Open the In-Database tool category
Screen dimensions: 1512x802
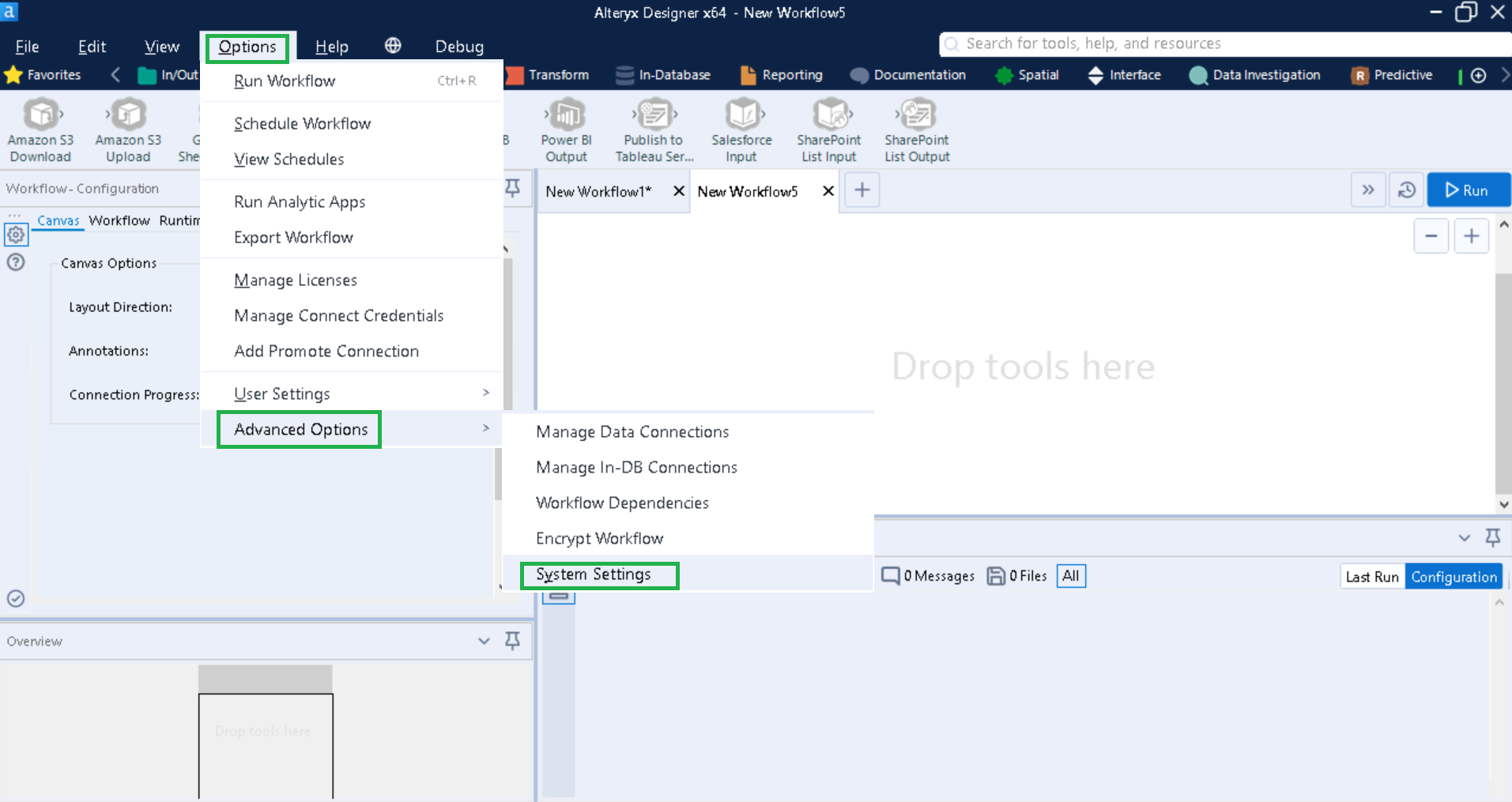coord(662,75)
